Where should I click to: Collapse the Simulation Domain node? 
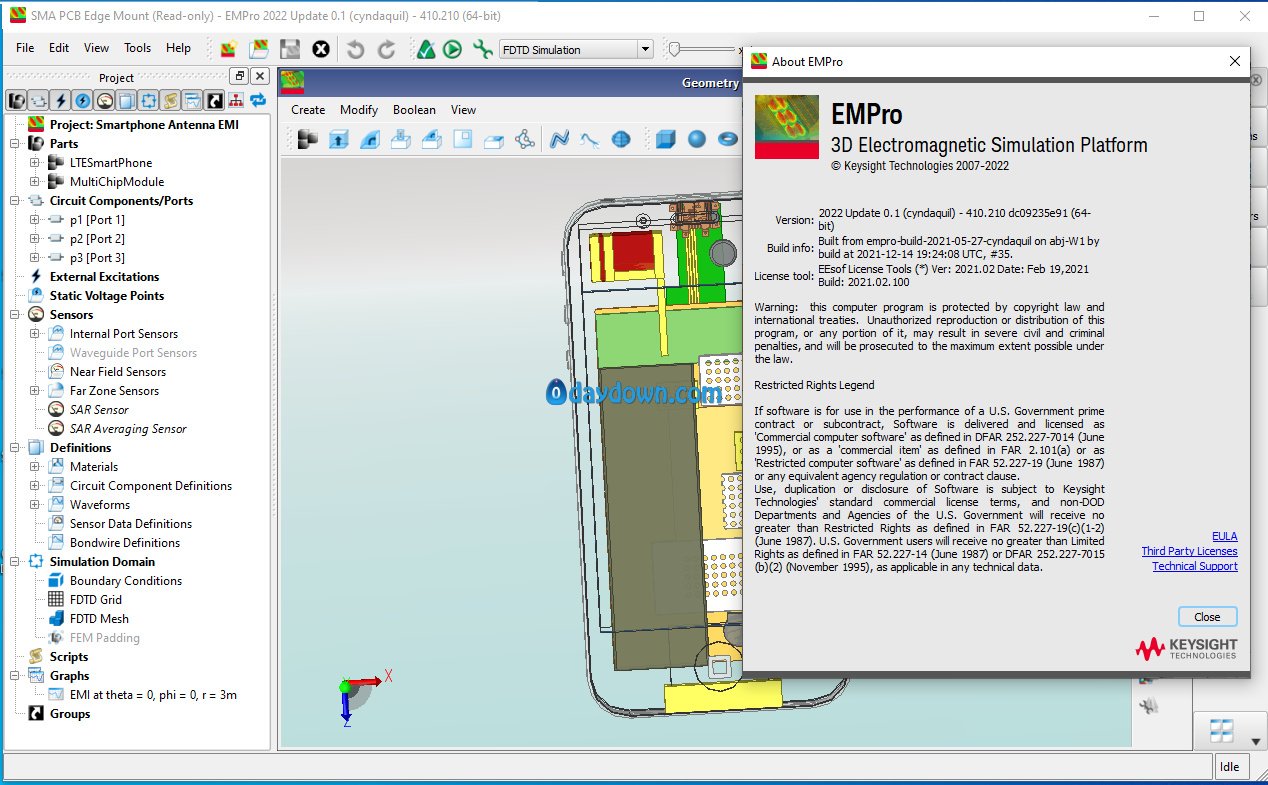click(15, 562)
